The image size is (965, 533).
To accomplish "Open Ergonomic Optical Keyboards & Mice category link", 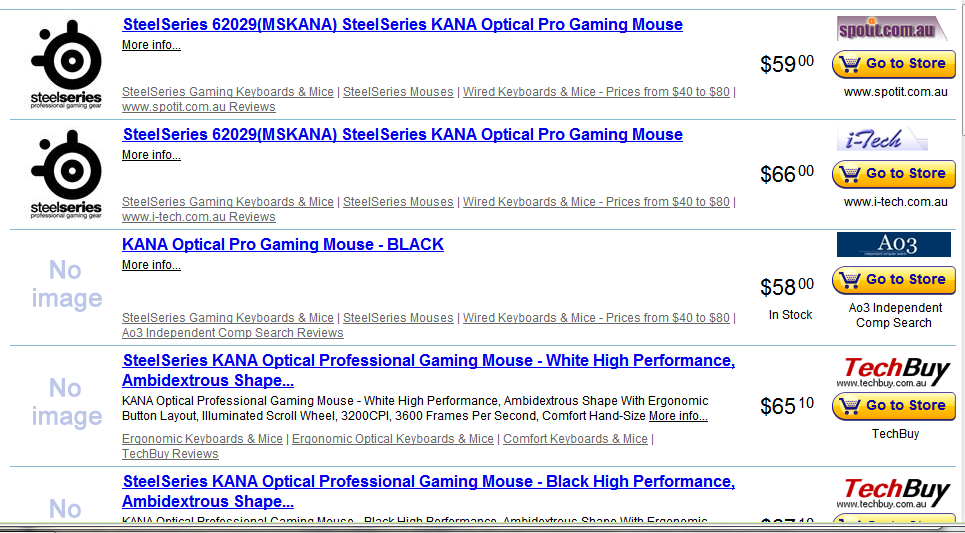I will pos(393,439).
